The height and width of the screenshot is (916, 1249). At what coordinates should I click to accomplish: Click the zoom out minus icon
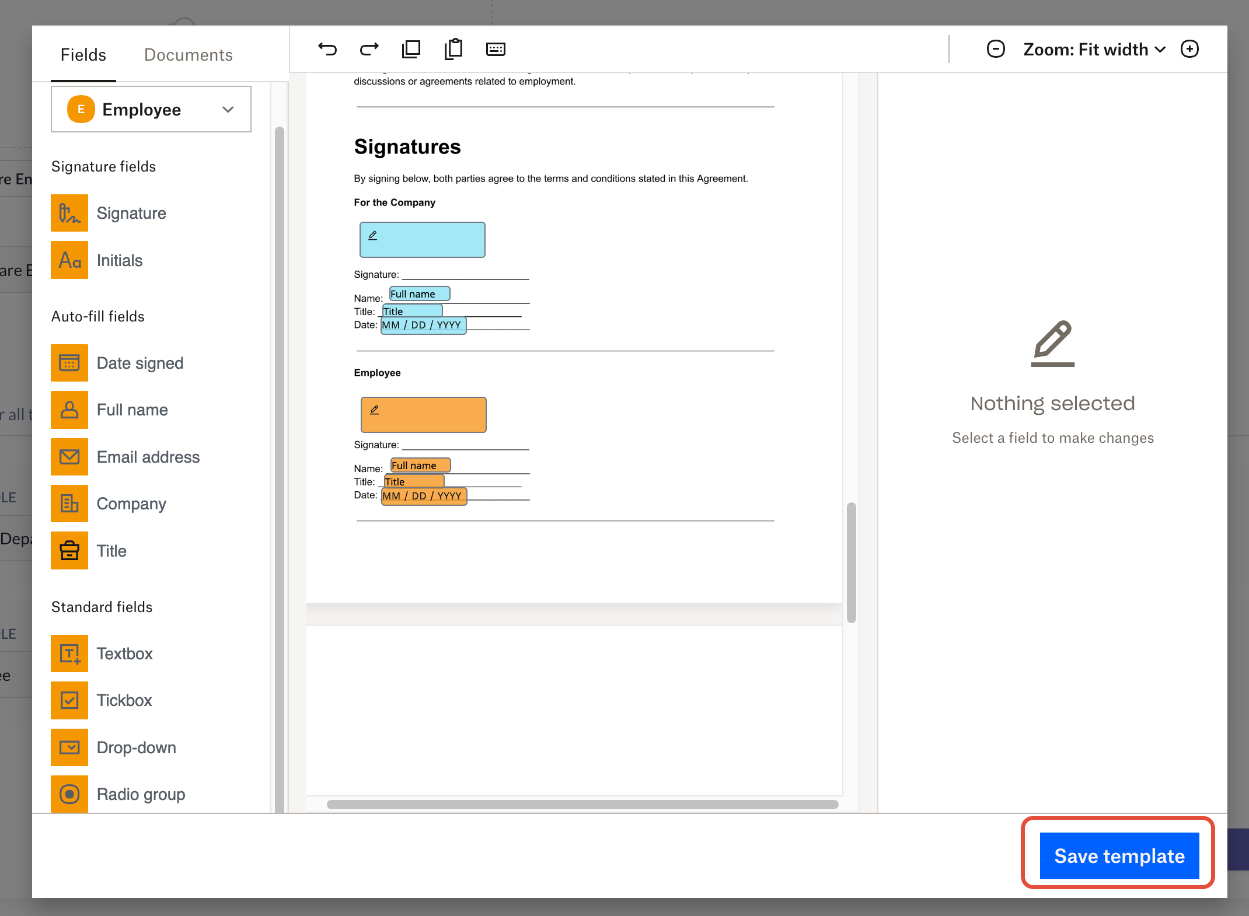996,49
